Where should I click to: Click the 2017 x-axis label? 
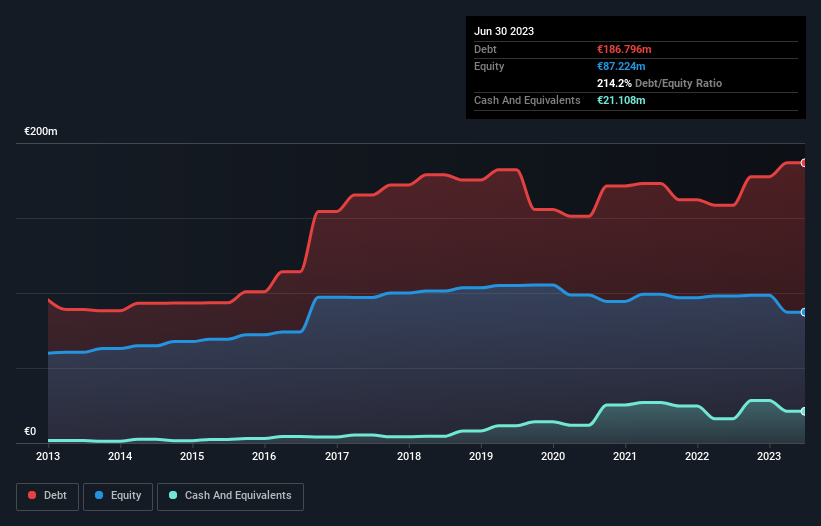tap(337, 456)
